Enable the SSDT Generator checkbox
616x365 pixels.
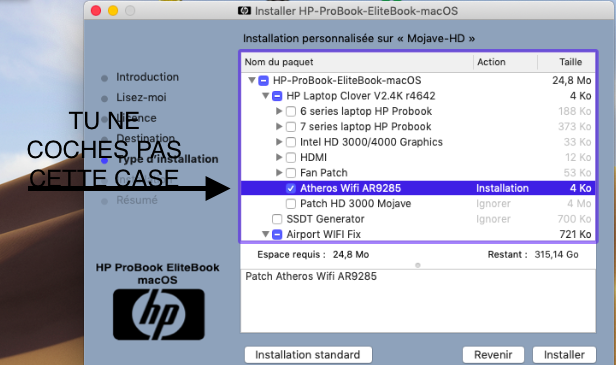point(277,219)
